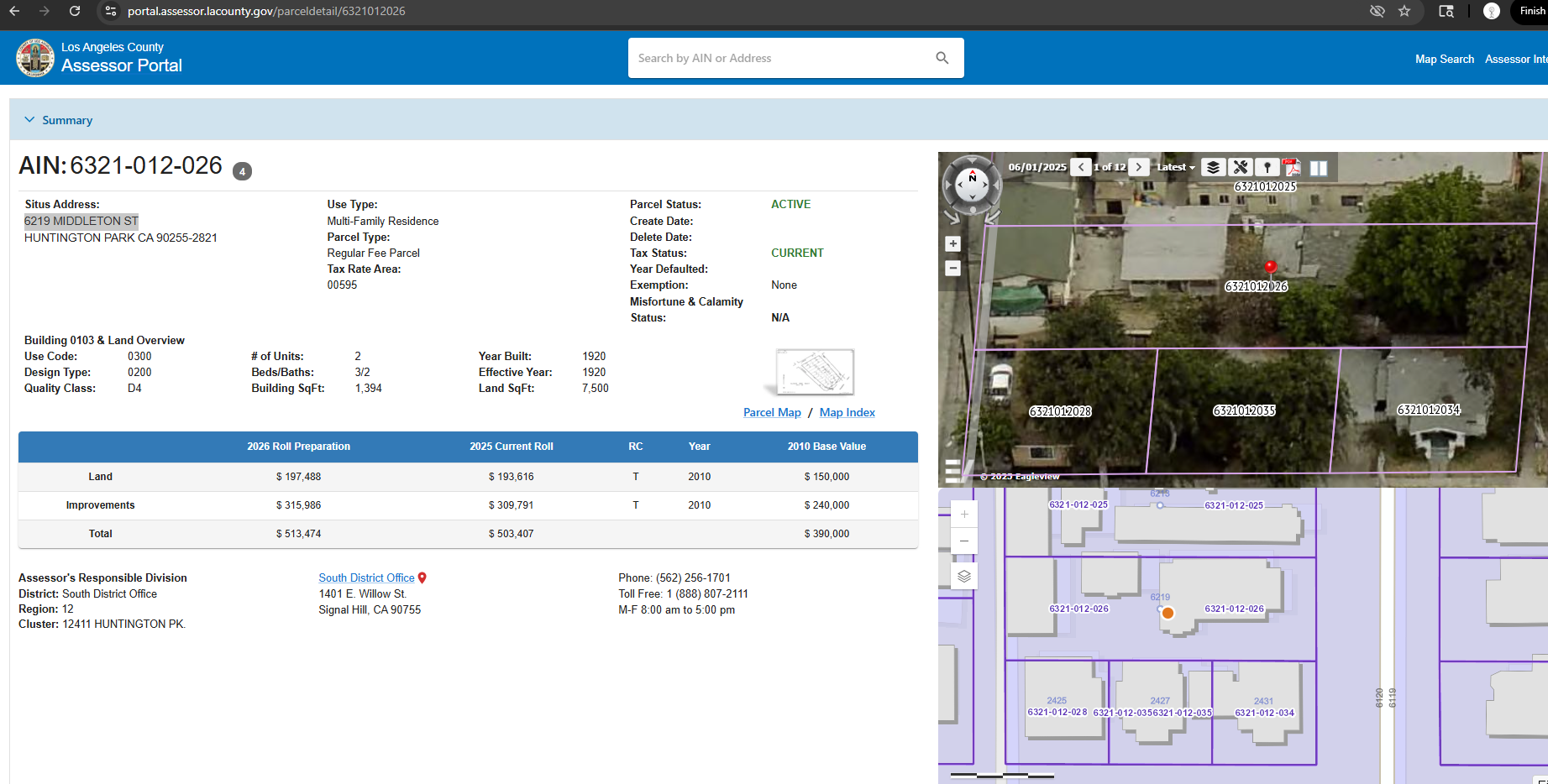This screenshot has height=784, width=1548.
Task: Click the magnifier search icon in search box
Action: click(x=942, y=58)
